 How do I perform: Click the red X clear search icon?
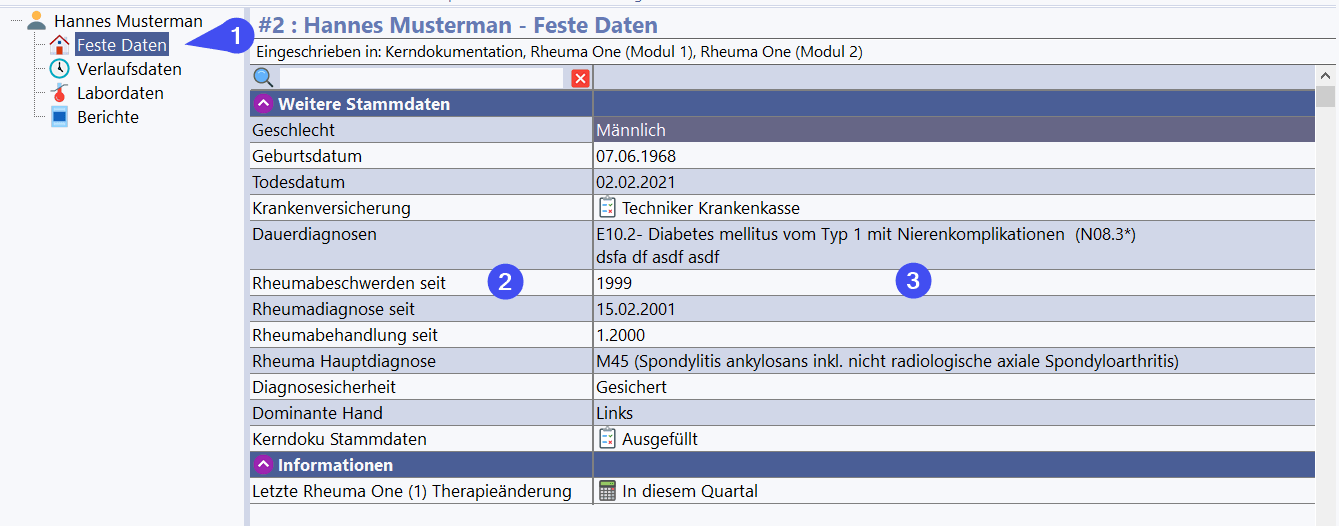tap(580, 78)
